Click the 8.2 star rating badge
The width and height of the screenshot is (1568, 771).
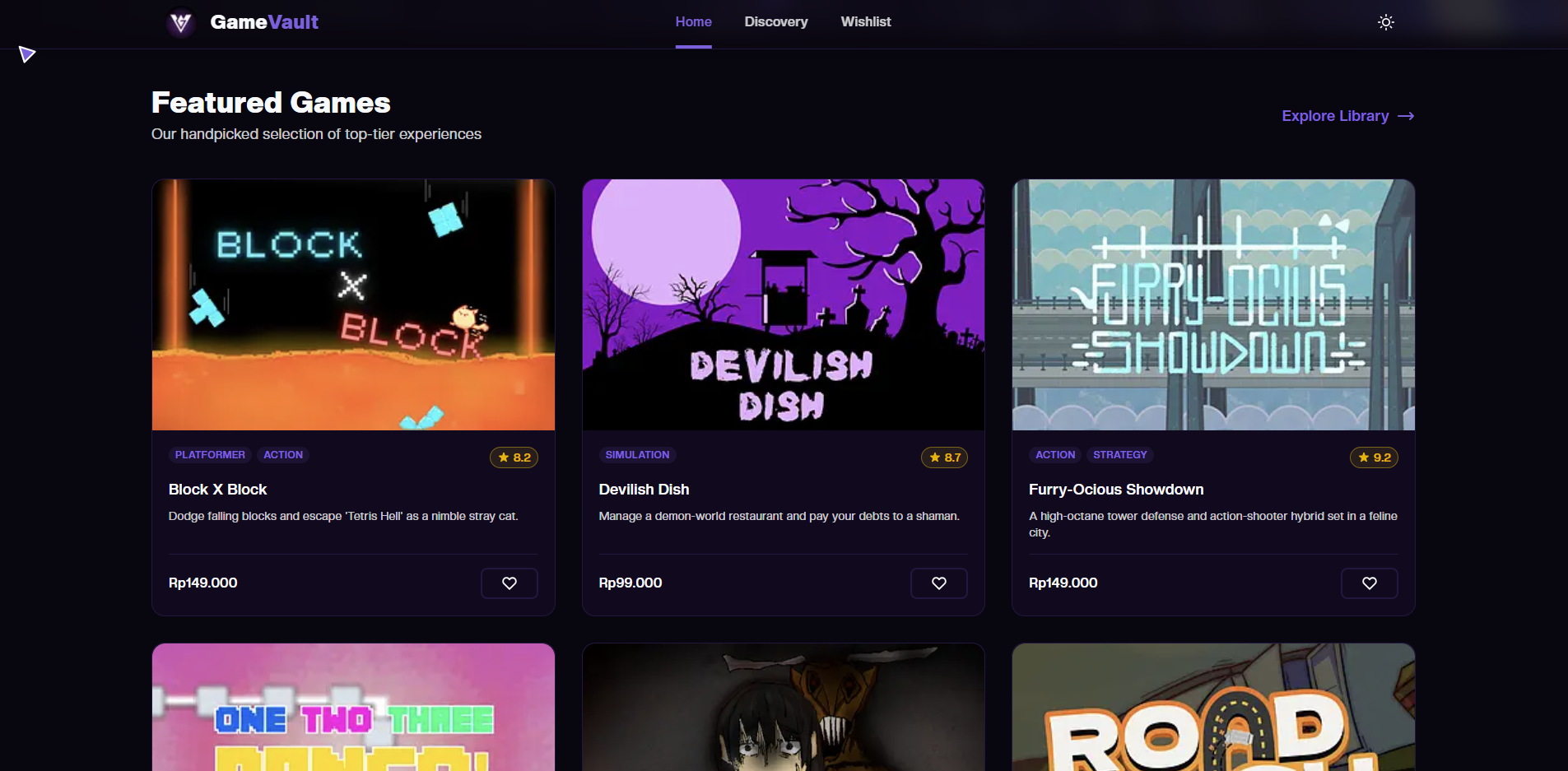pos(514,457)
